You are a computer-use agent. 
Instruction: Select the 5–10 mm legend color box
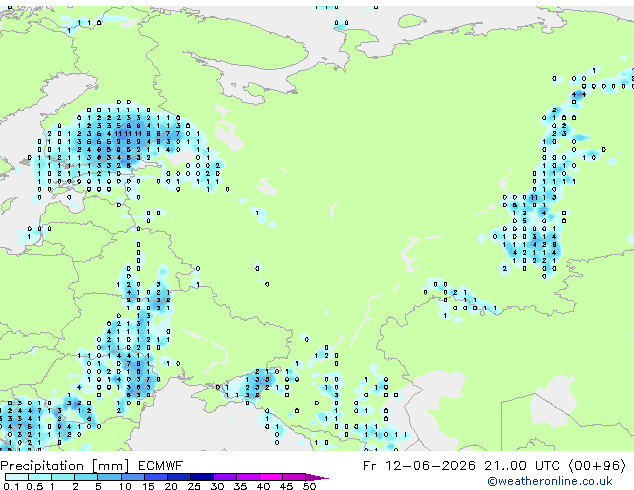click(x=109, y=477)
